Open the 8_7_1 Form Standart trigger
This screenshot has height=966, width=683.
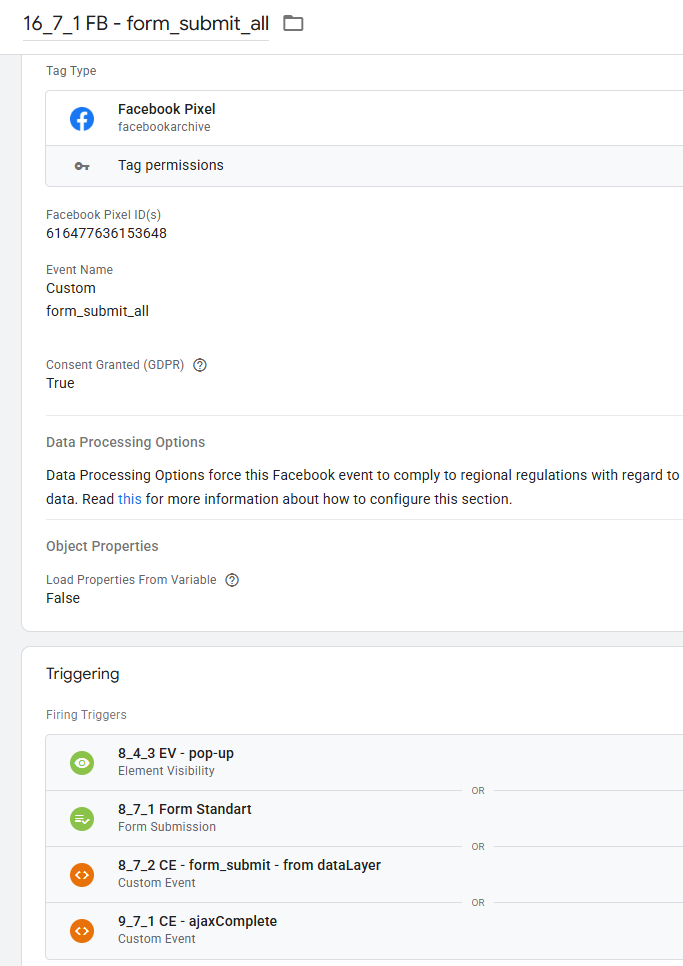tap(184, 810)
